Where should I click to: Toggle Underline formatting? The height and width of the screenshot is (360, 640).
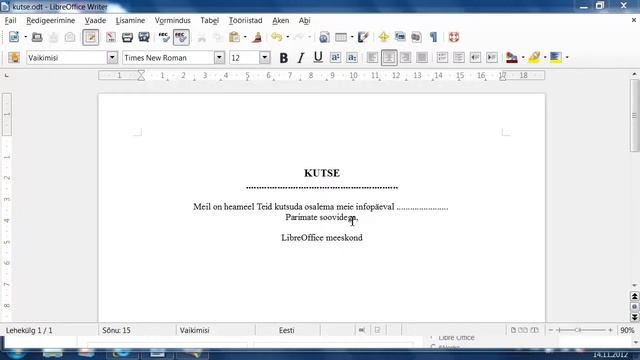(318, 58)
